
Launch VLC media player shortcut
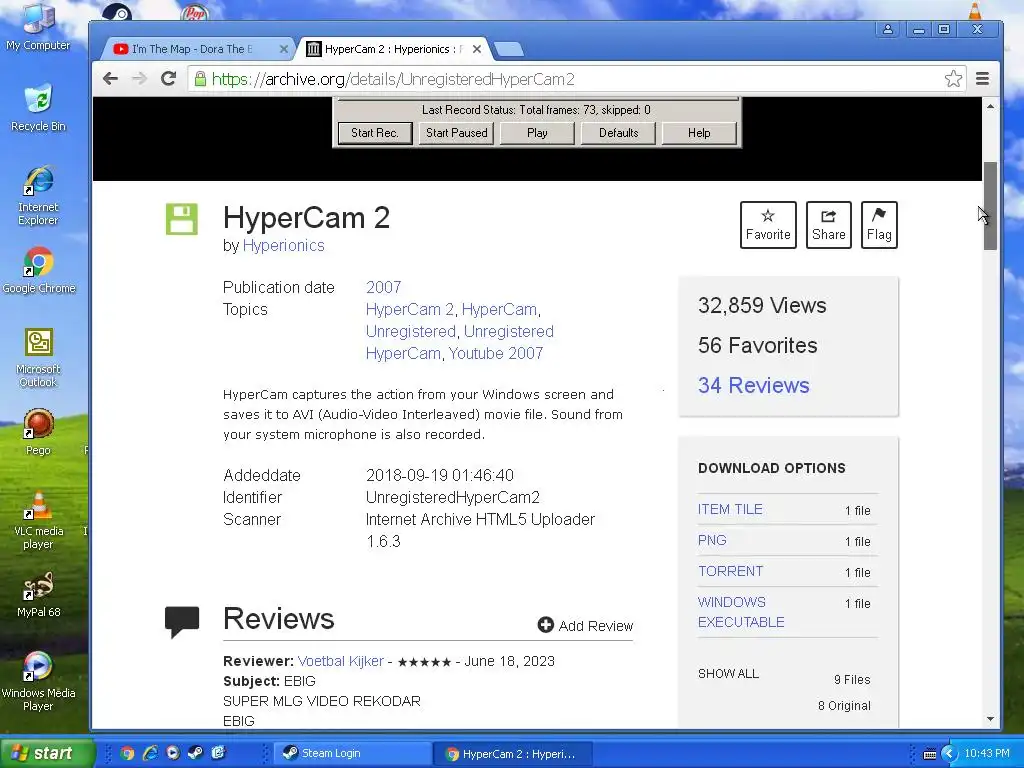38,520
